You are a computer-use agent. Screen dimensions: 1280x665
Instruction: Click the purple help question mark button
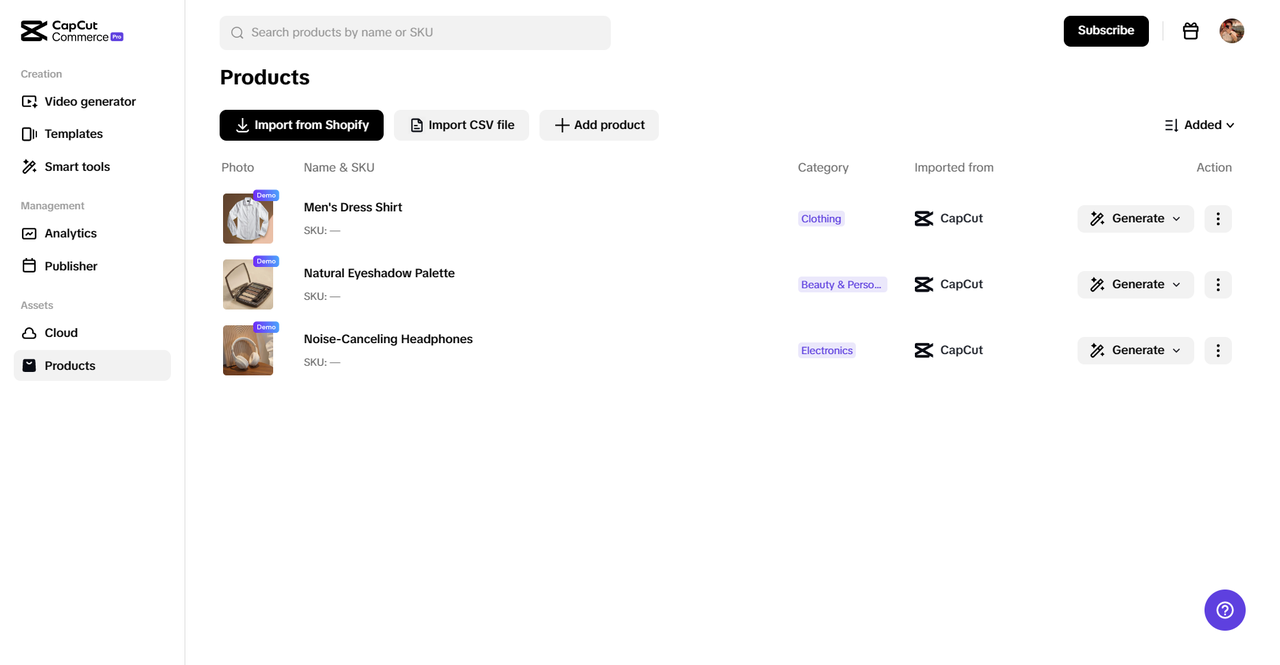coord(1224,610)
